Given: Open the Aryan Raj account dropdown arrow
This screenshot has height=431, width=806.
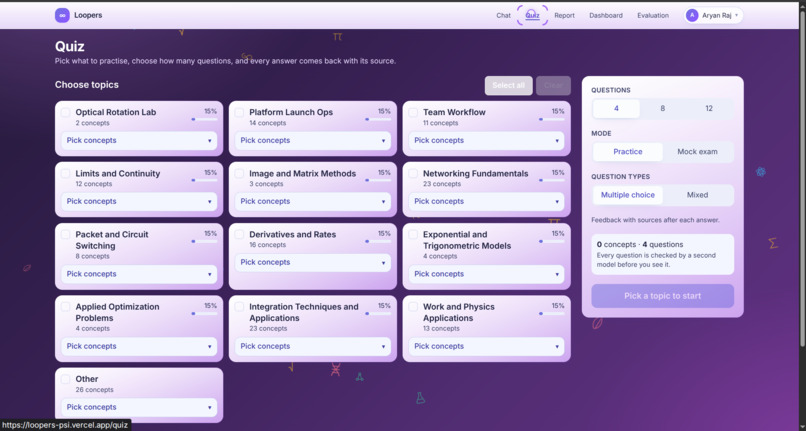Looking at the screenshot, I should [x=737, y=15].
